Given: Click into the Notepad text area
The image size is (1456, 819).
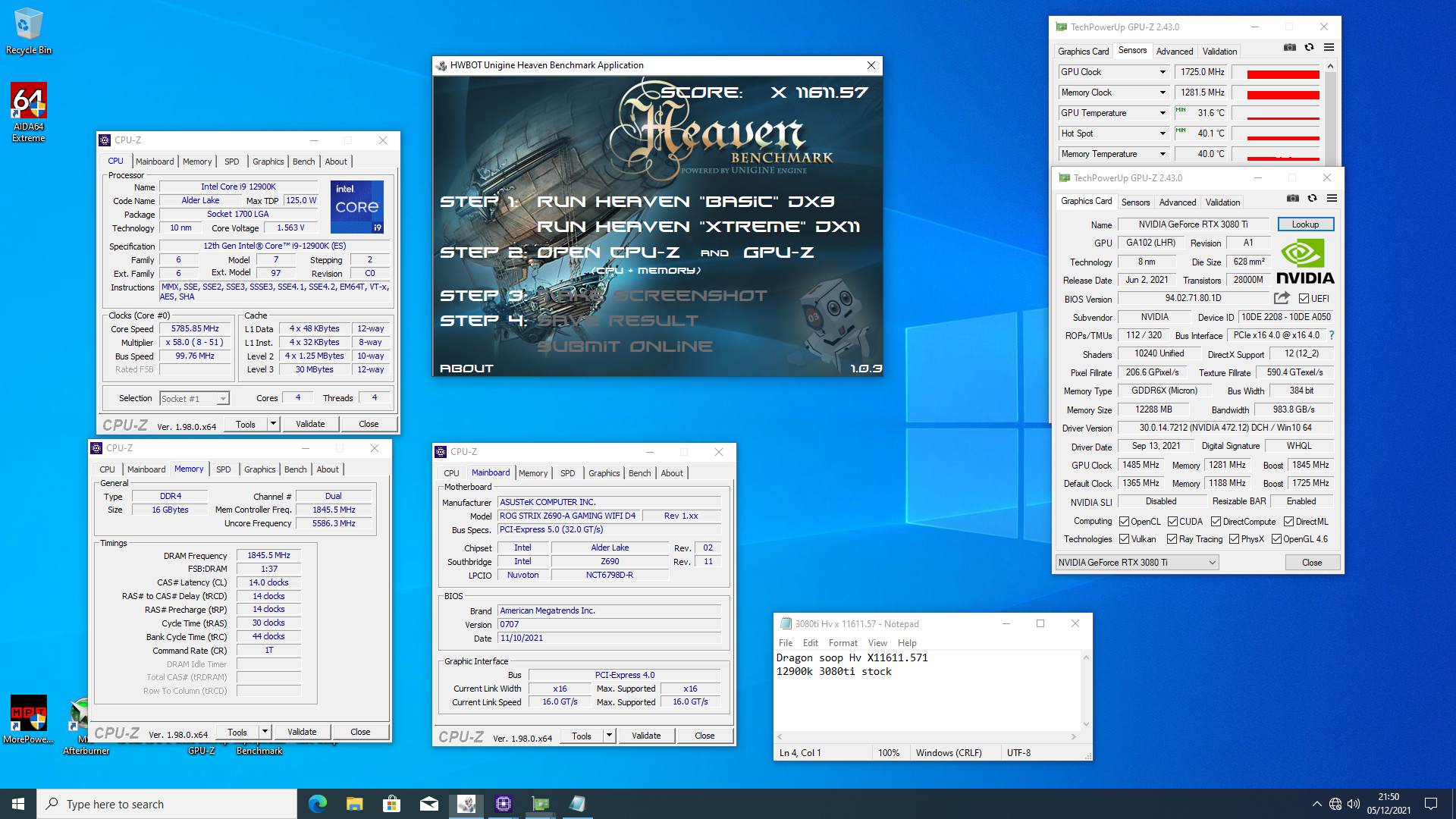Looking at the screenshot, I should pos(928,690).
